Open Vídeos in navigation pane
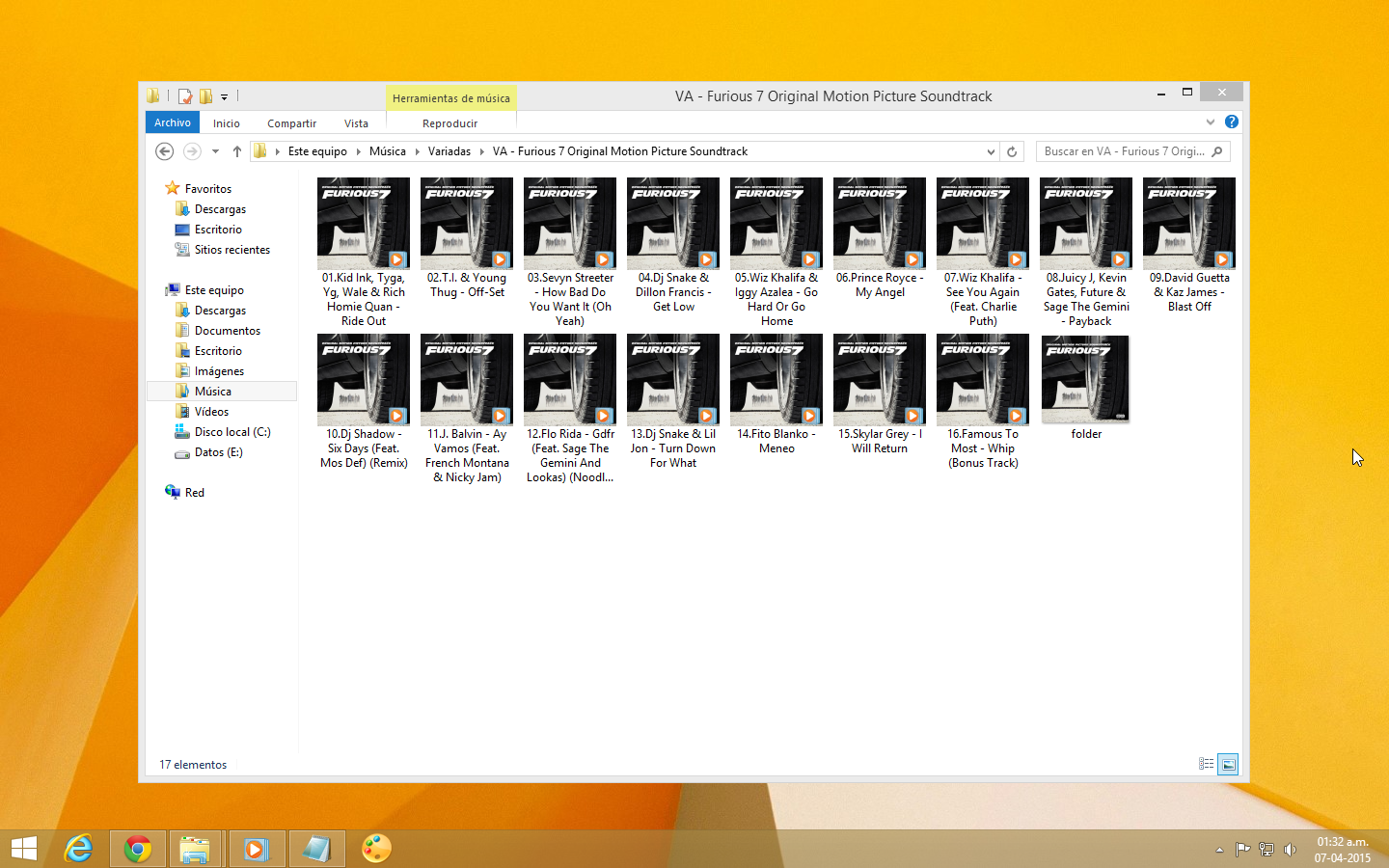 211,412
